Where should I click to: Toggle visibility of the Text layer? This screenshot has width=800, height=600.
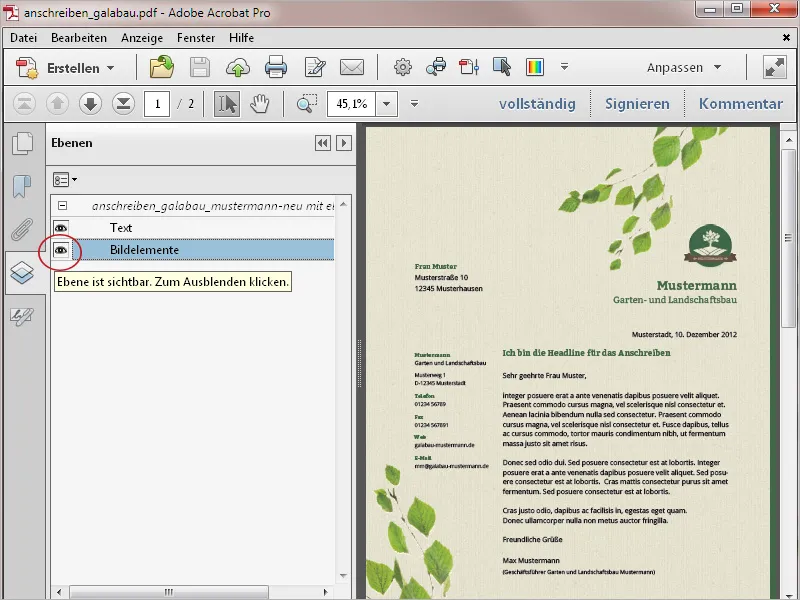click(x=61, y=228)
